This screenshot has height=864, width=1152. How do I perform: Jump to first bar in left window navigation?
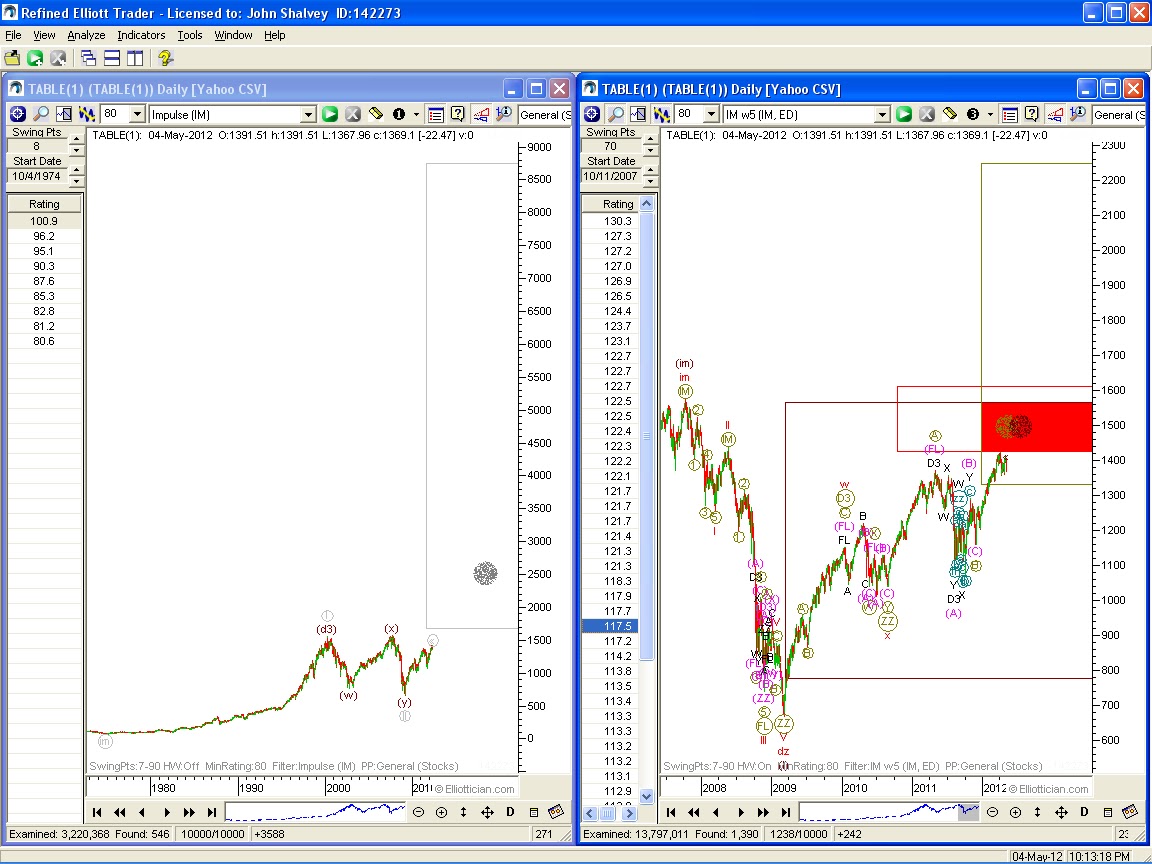[96, 812]
